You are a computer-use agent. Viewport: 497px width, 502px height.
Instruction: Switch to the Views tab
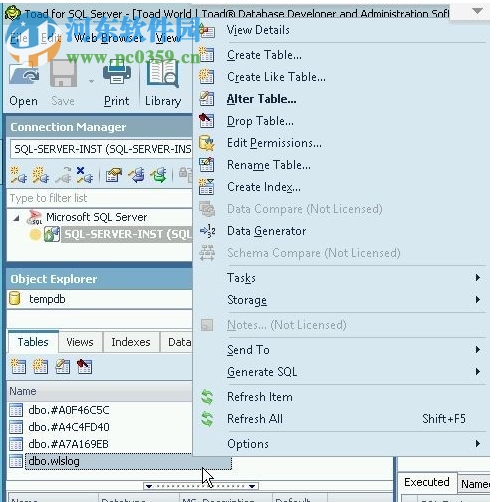(x=80, y=342)
